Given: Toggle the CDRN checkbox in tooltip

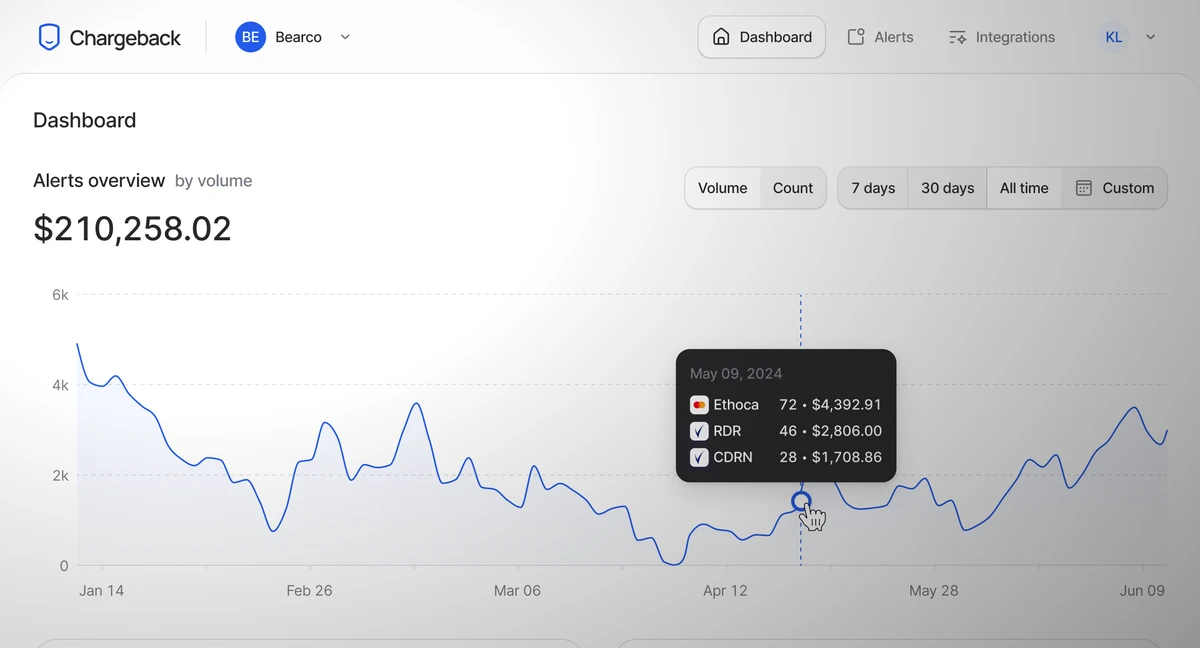Looking at the screenshot, I should [x=699, y=457].
